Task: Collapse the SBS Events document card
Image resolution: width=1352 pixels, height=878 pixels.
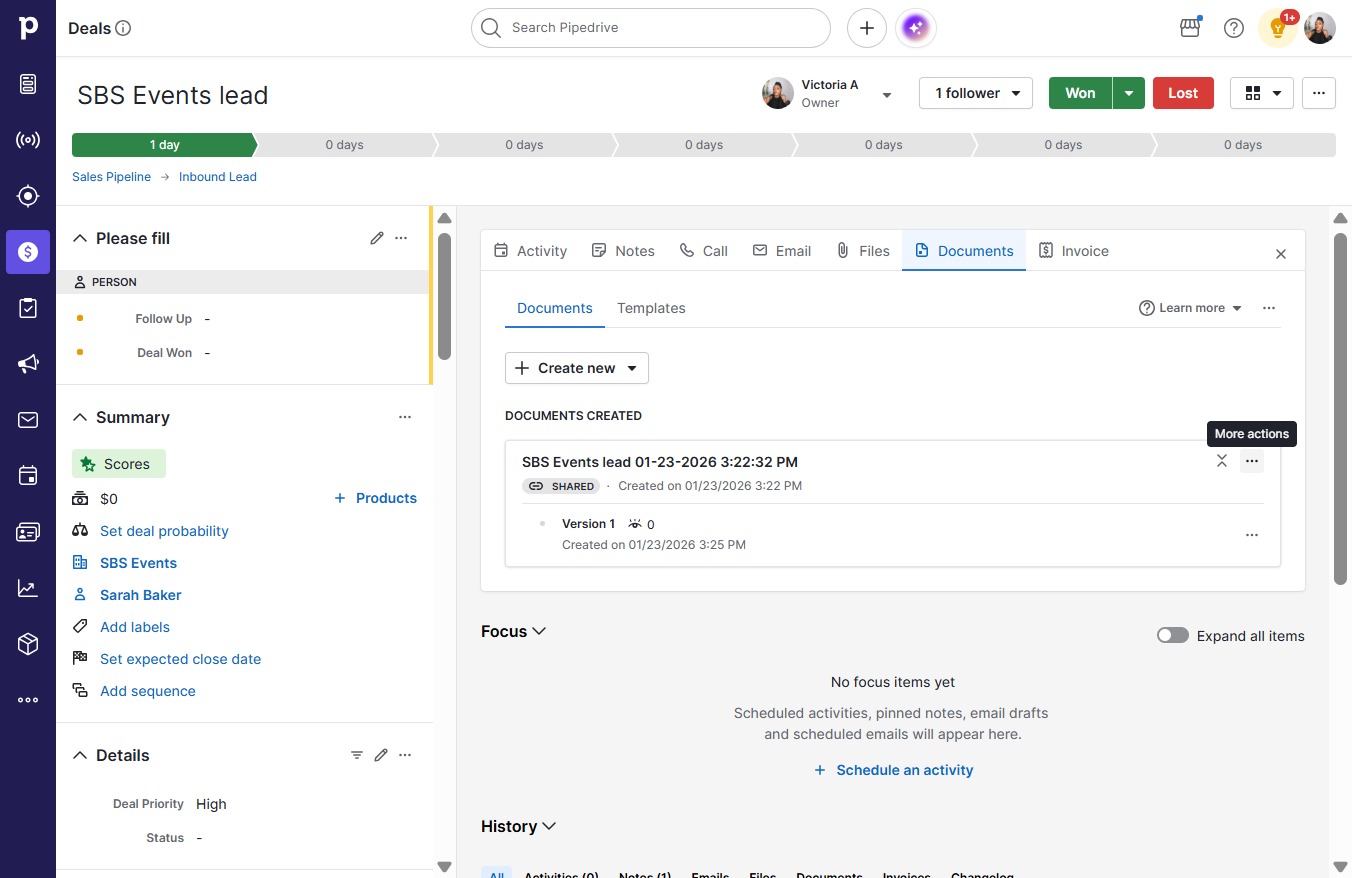Action: [1222, 461]
